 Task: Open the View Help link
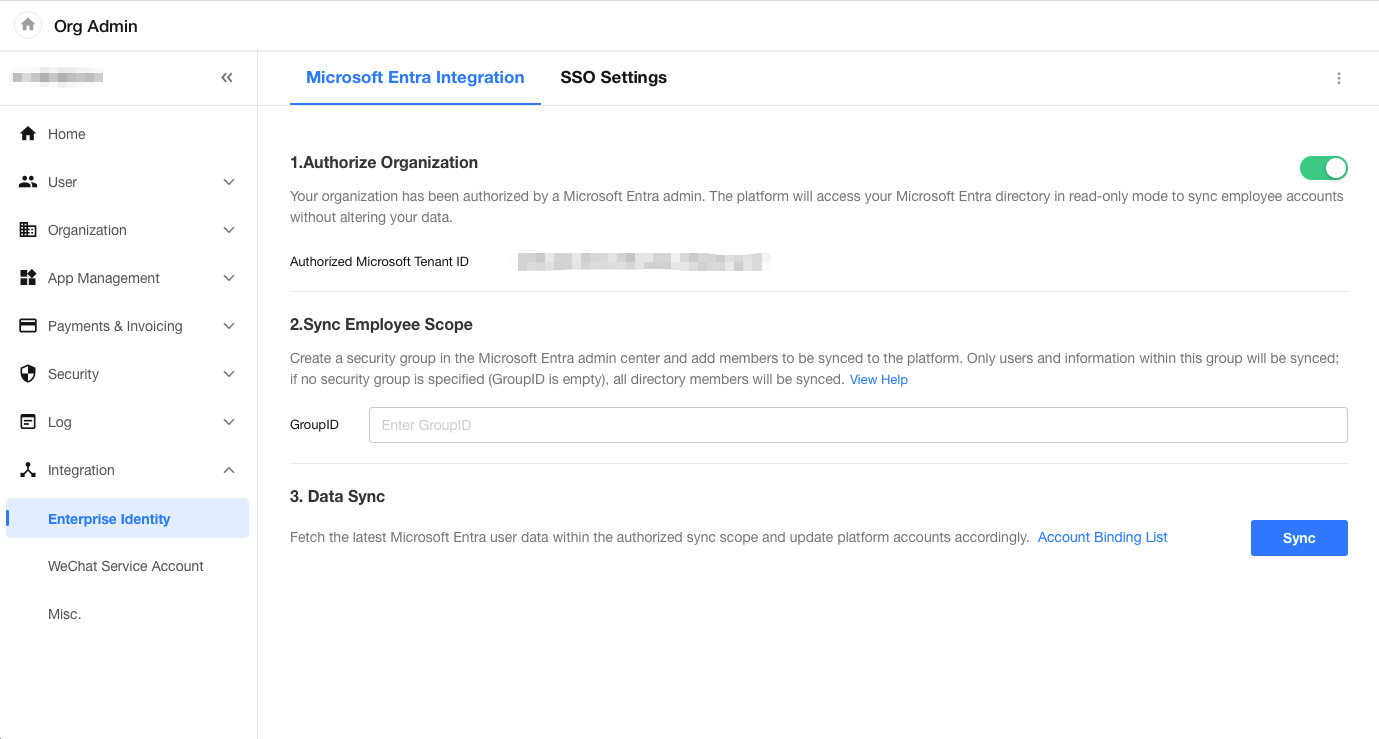878,380
